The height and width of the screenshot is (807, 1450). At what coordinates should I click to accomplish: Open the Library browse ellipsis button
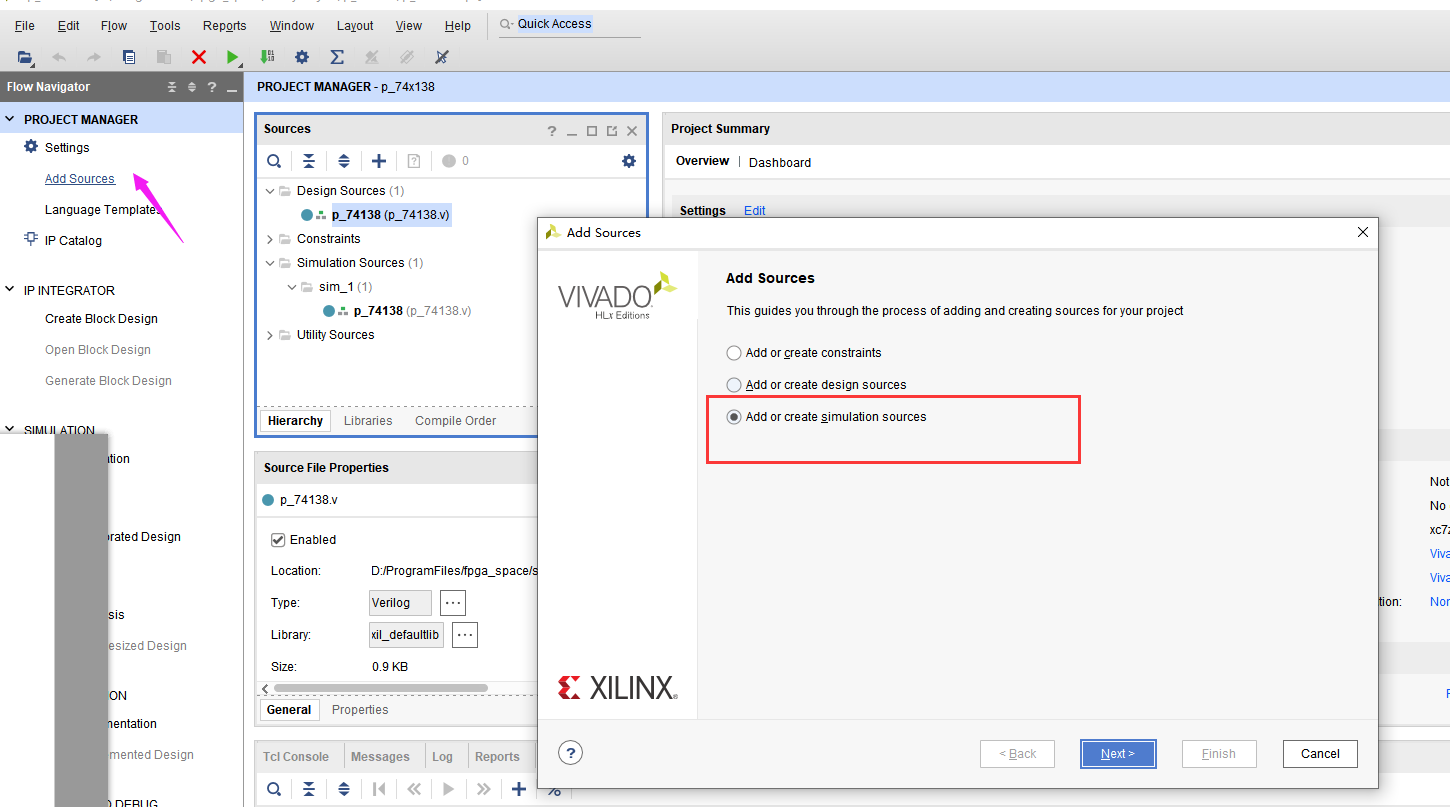coord(465,635)
